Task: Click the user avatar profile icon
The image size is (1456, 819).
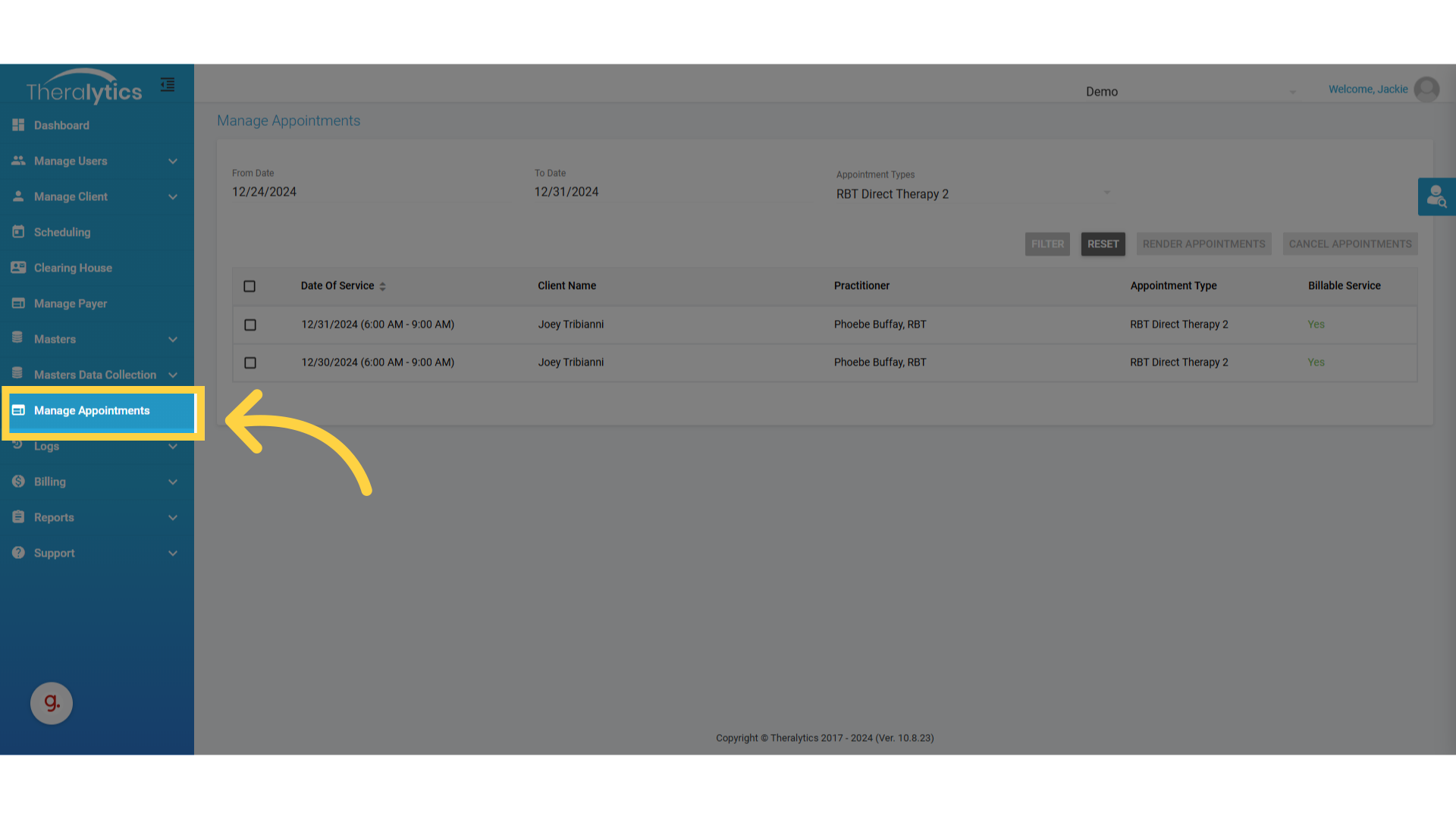Action: pos(1426,89)
